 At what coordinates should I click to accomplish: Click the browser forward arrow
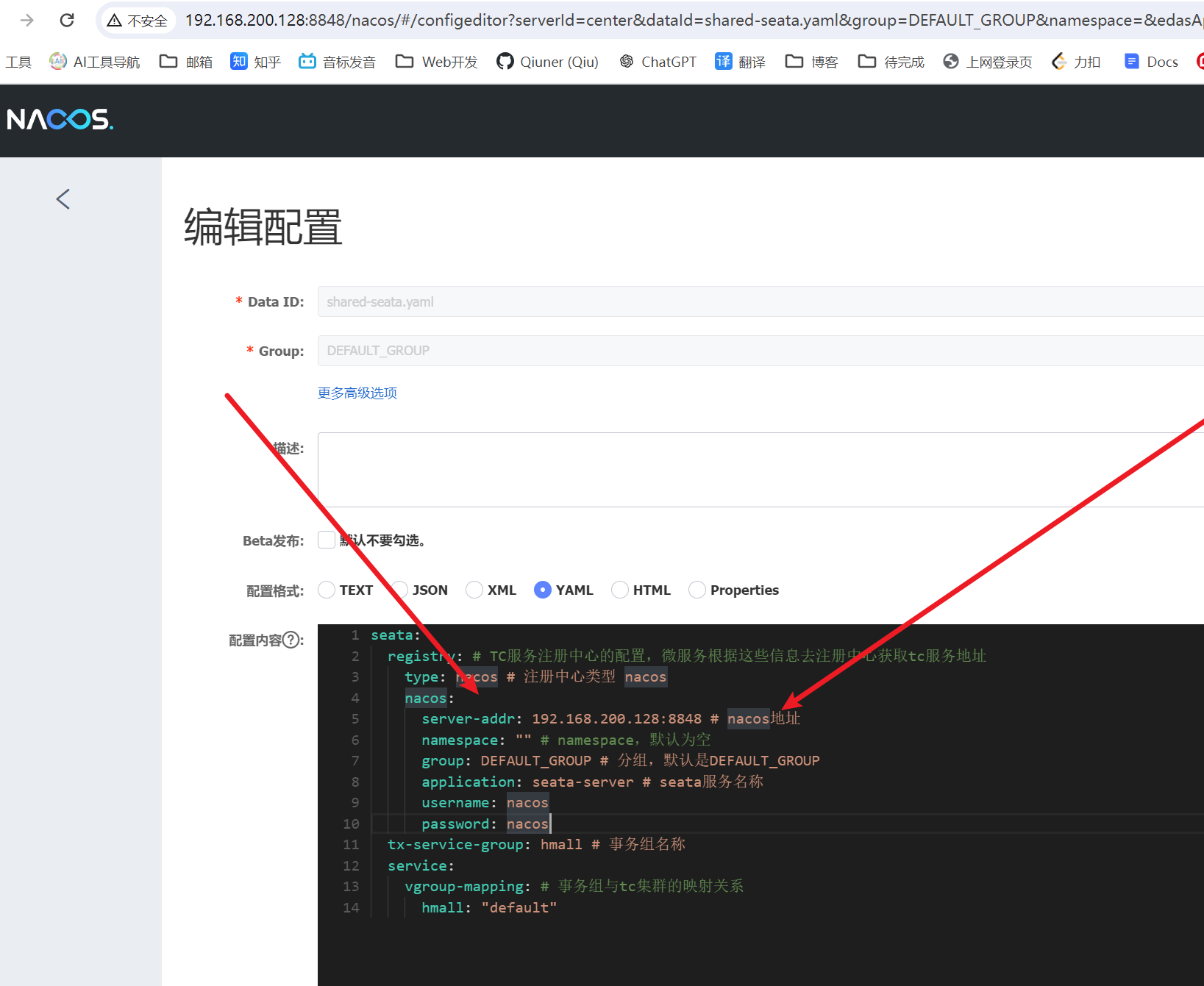27,20
